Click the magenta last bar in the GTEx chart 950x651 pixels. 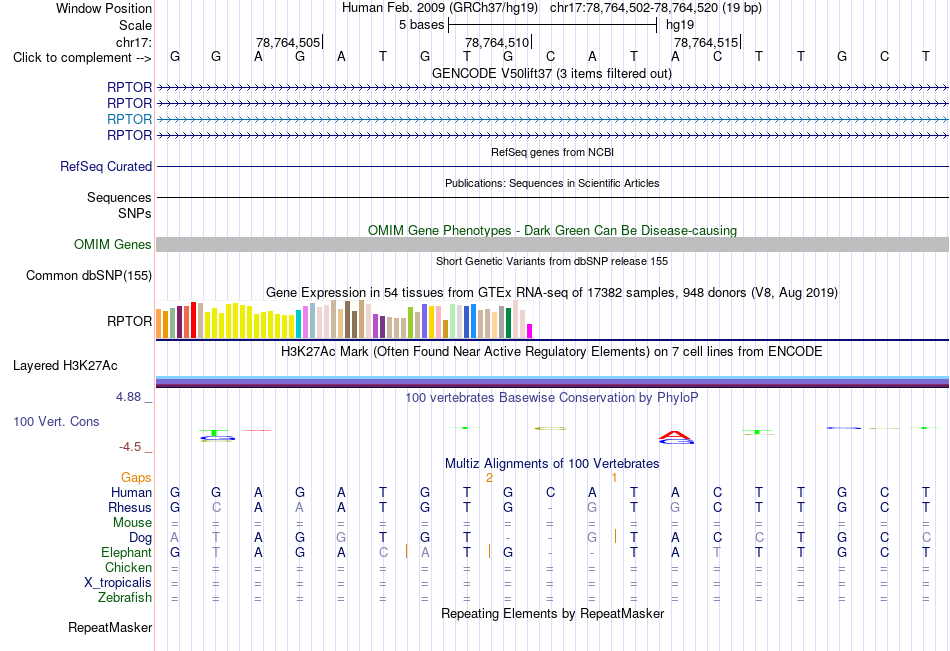click(530, 331)
